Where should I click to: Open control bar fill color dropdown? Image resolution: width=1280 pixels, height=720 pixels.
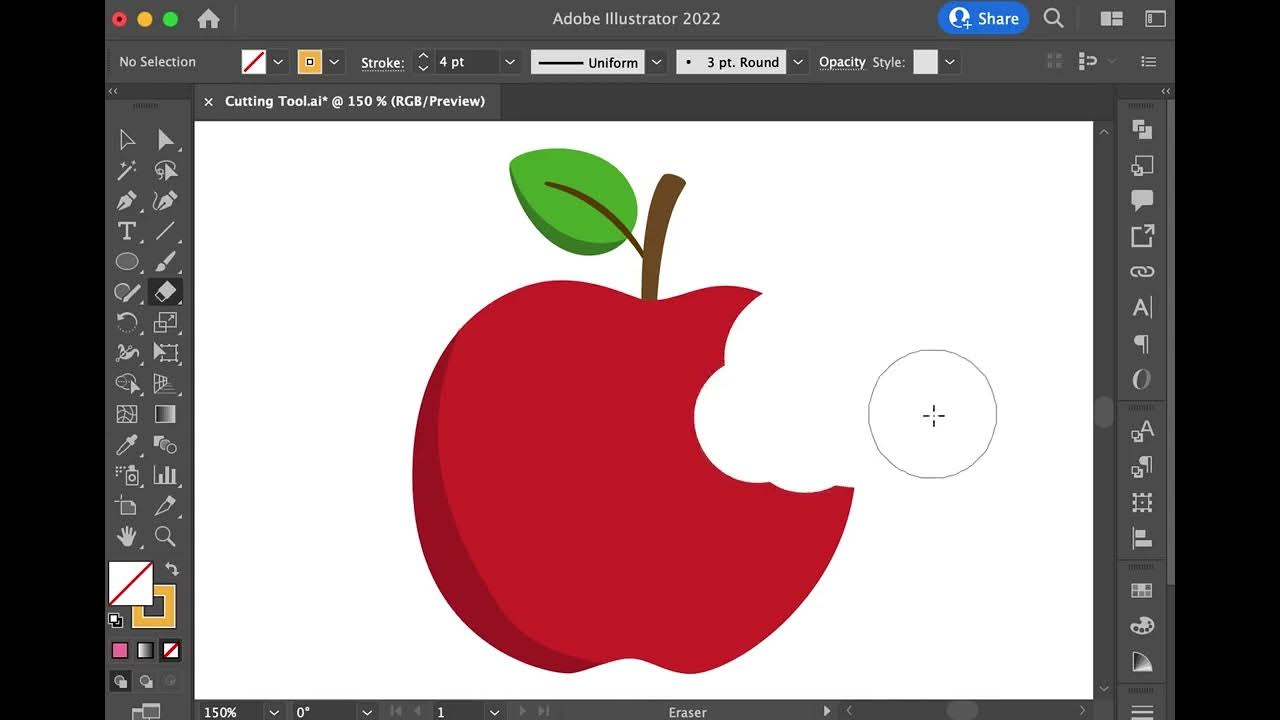[x=278, y=62]
